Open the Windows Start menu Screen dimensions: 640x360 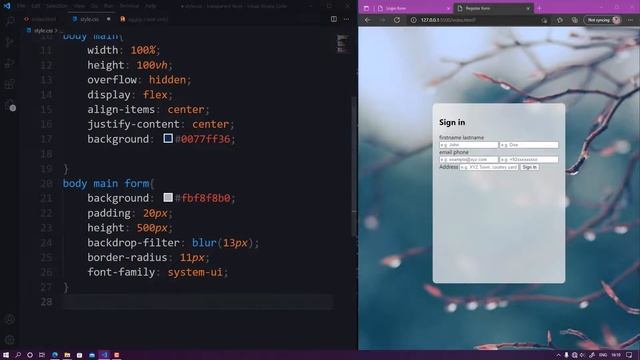6,355
